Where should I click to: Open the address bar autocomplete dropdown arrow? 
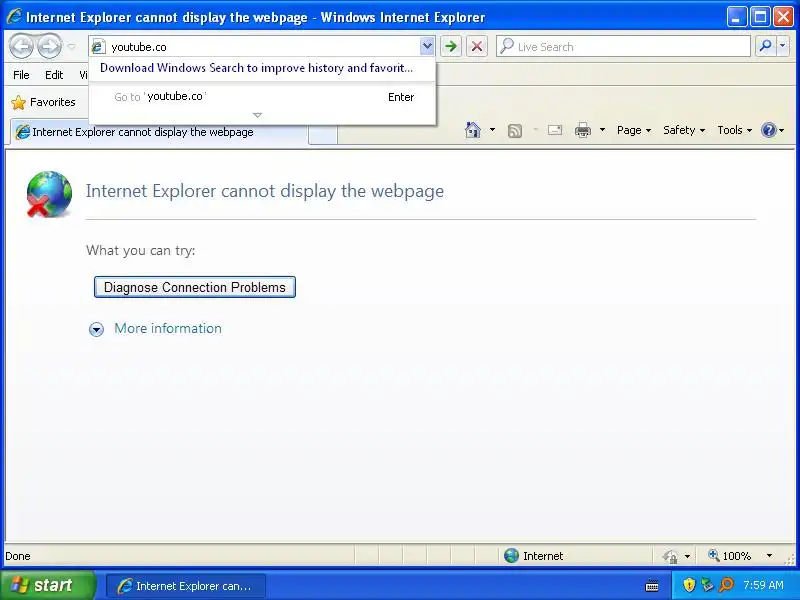(x=427, y=47)
